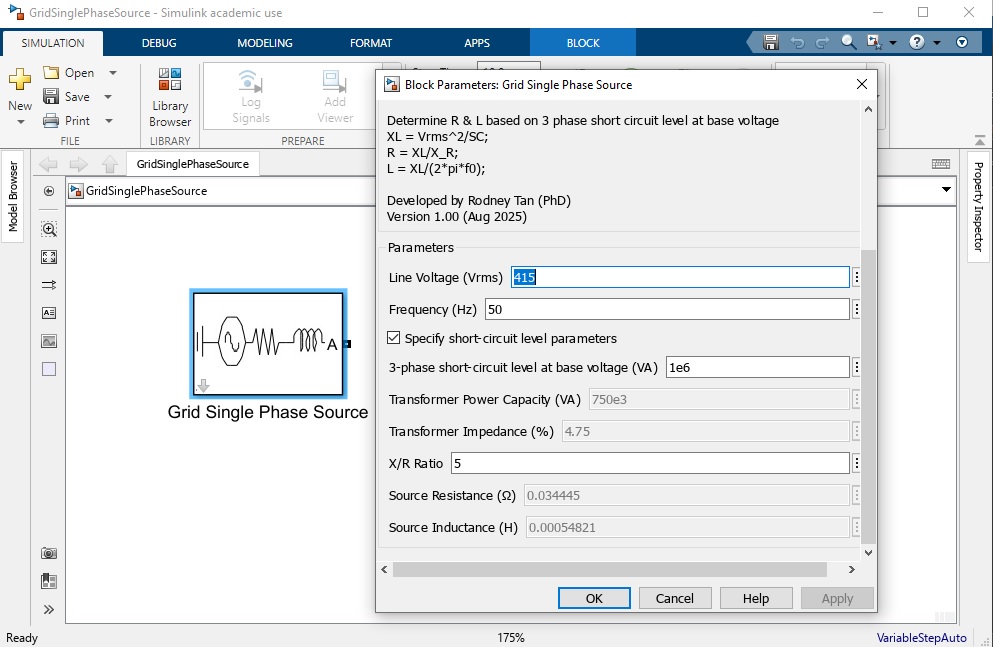Click the Image annotation palette icon
Screen dimensions: 993x647
tap(49, 341)
